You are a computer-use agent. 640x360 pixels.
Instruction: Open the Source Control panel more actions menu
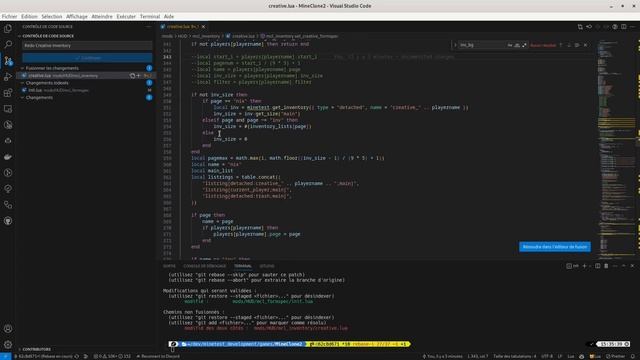tap(148, 27)
